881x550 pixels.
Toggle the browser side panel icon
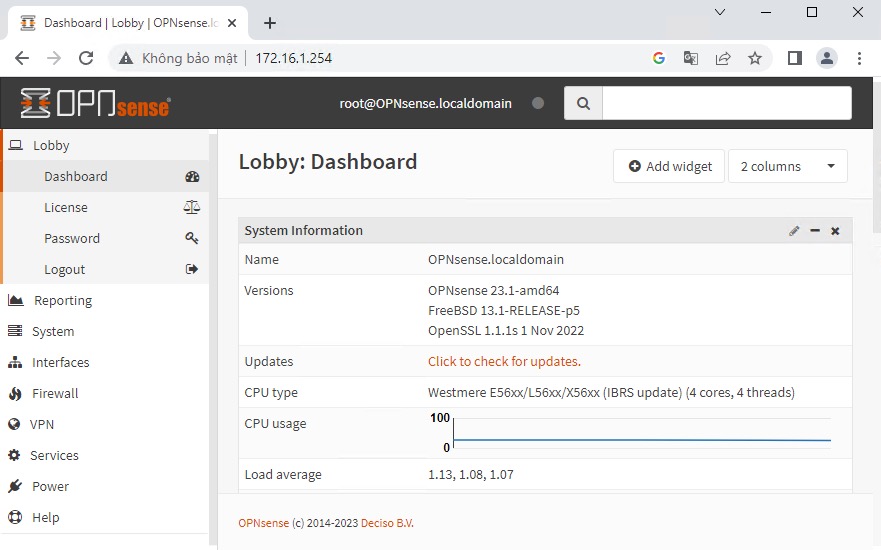click(794, 58)
